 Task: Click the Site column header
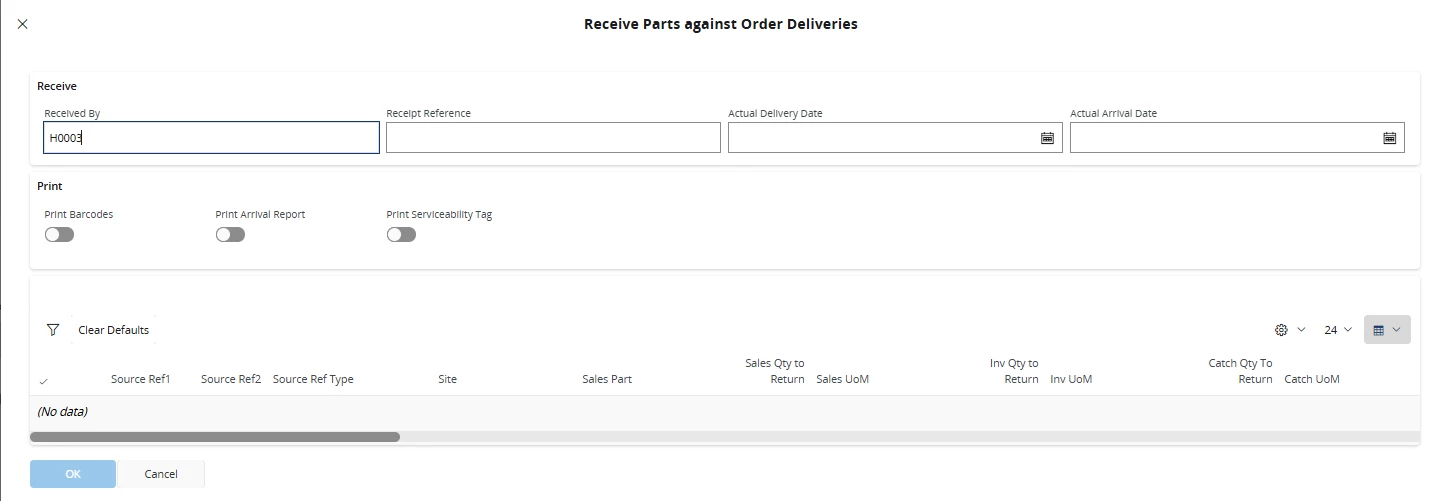point(447,379)
